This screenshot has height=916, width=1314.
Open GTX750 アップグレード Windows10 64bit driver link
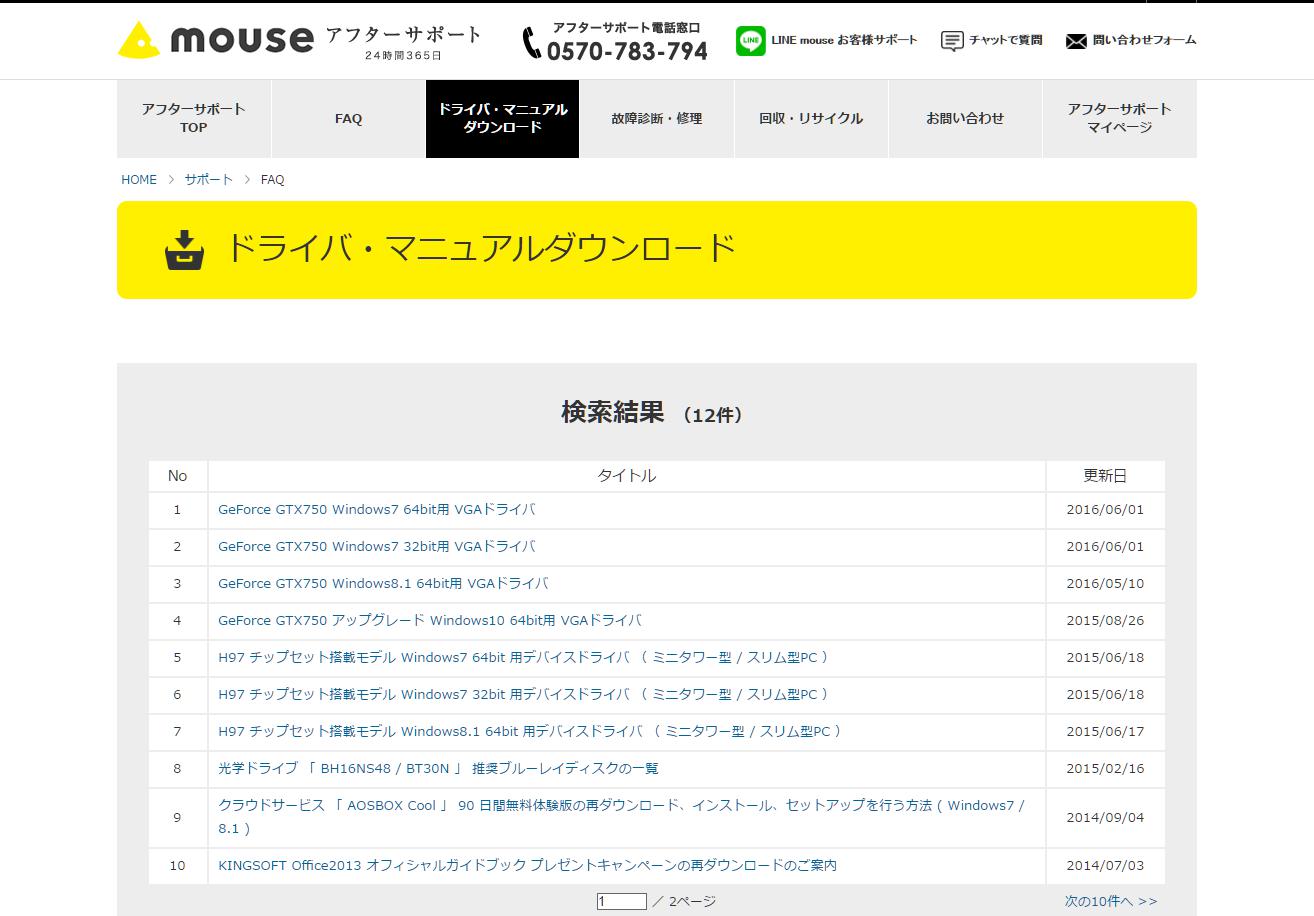point(429,621)
